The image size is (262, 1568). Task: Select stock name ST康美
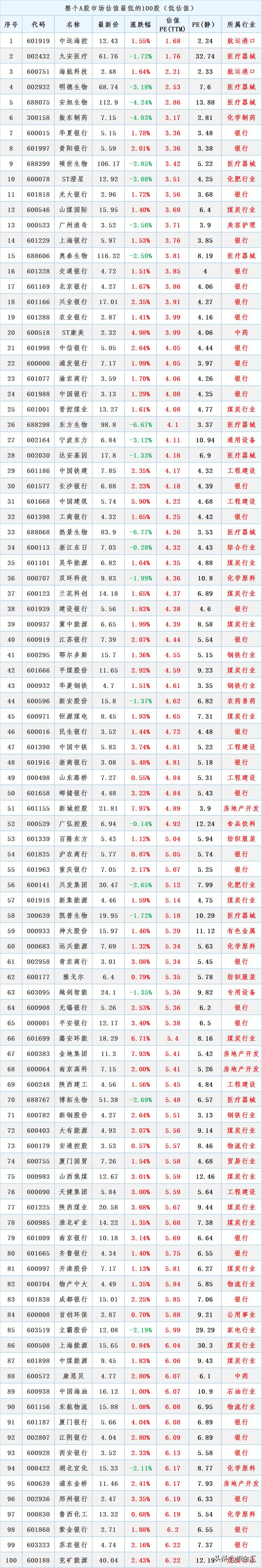point(73,332)
